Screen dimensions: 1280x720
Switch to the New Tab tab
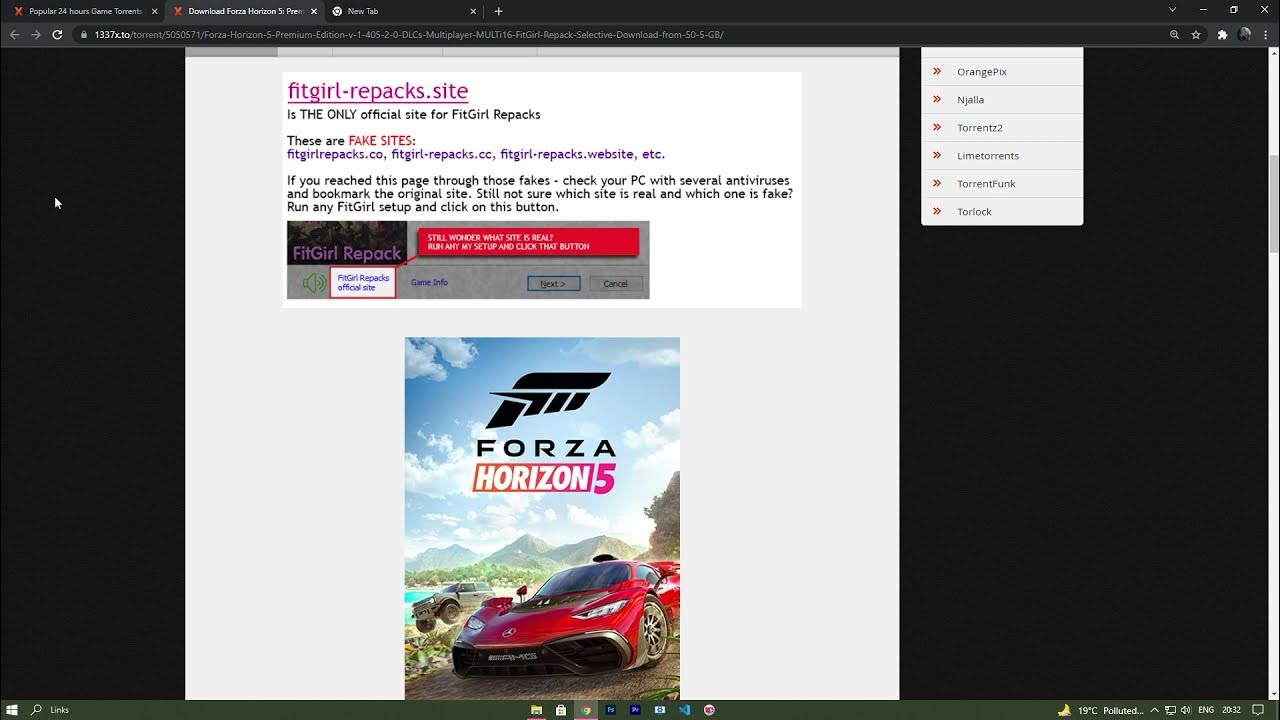click(x=402, y=11)
